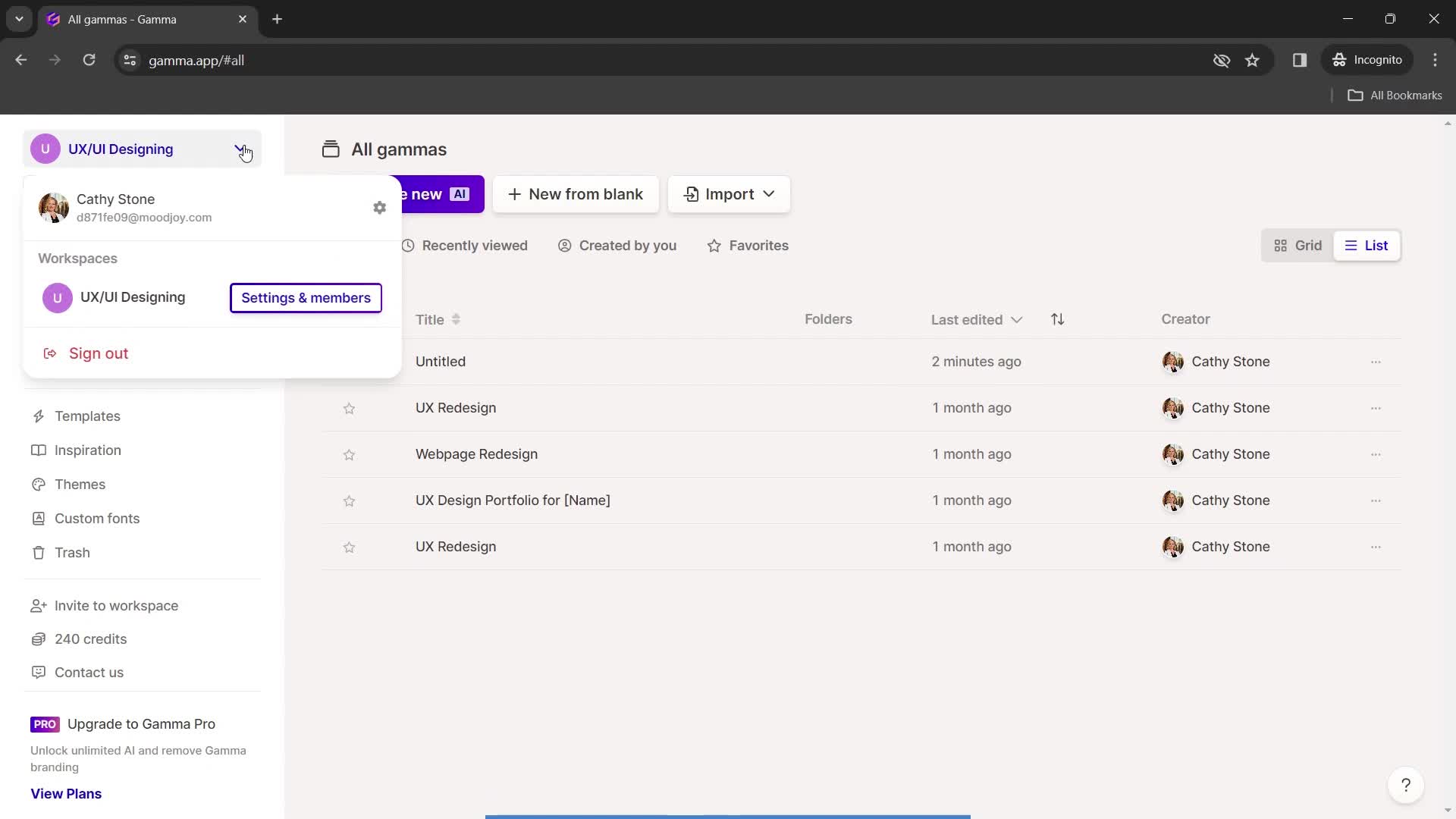Open the tab search dropdown arrow

click(x=19, y=19)
